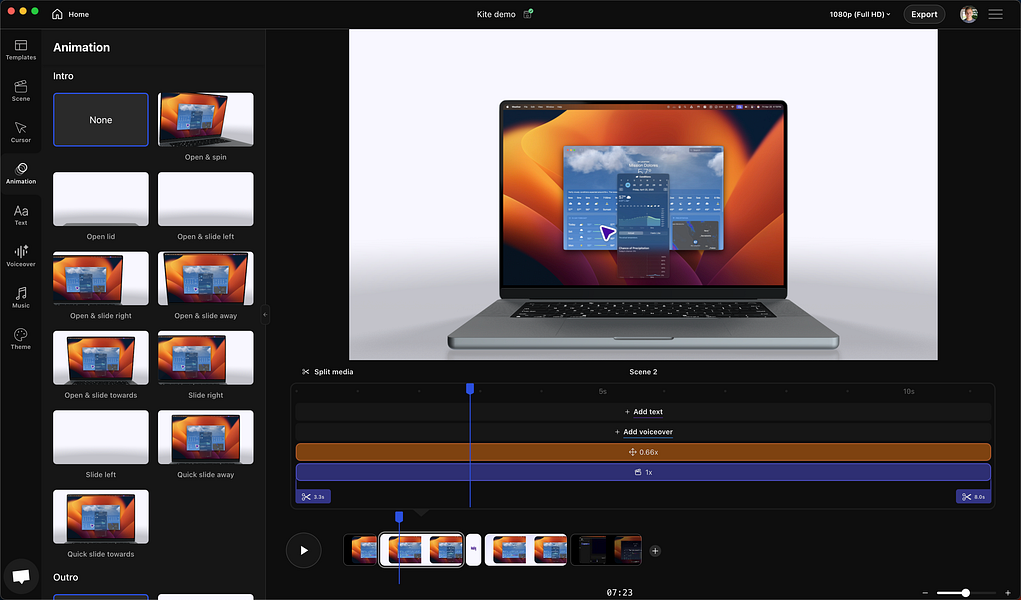Open the Voiceover sidebar panel
Viewport: 1021px width, 600px height.
(21, 256)
